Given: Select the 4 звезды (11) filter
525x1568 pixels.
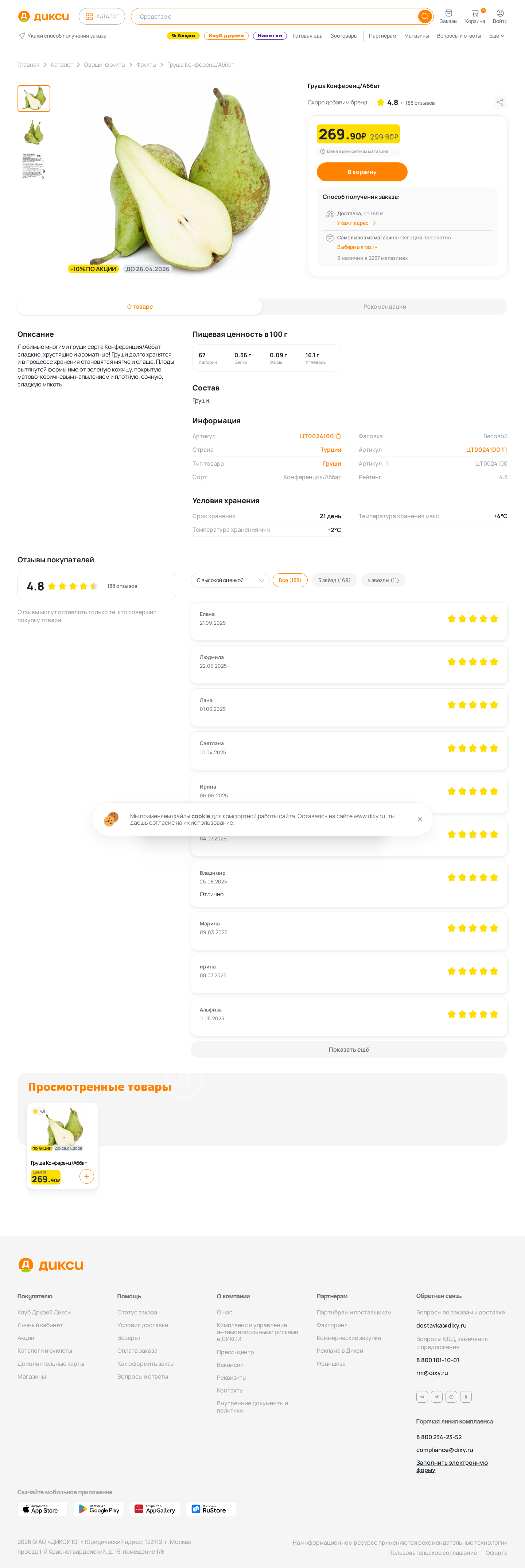Looking at the screenshot, I should 383,580.
